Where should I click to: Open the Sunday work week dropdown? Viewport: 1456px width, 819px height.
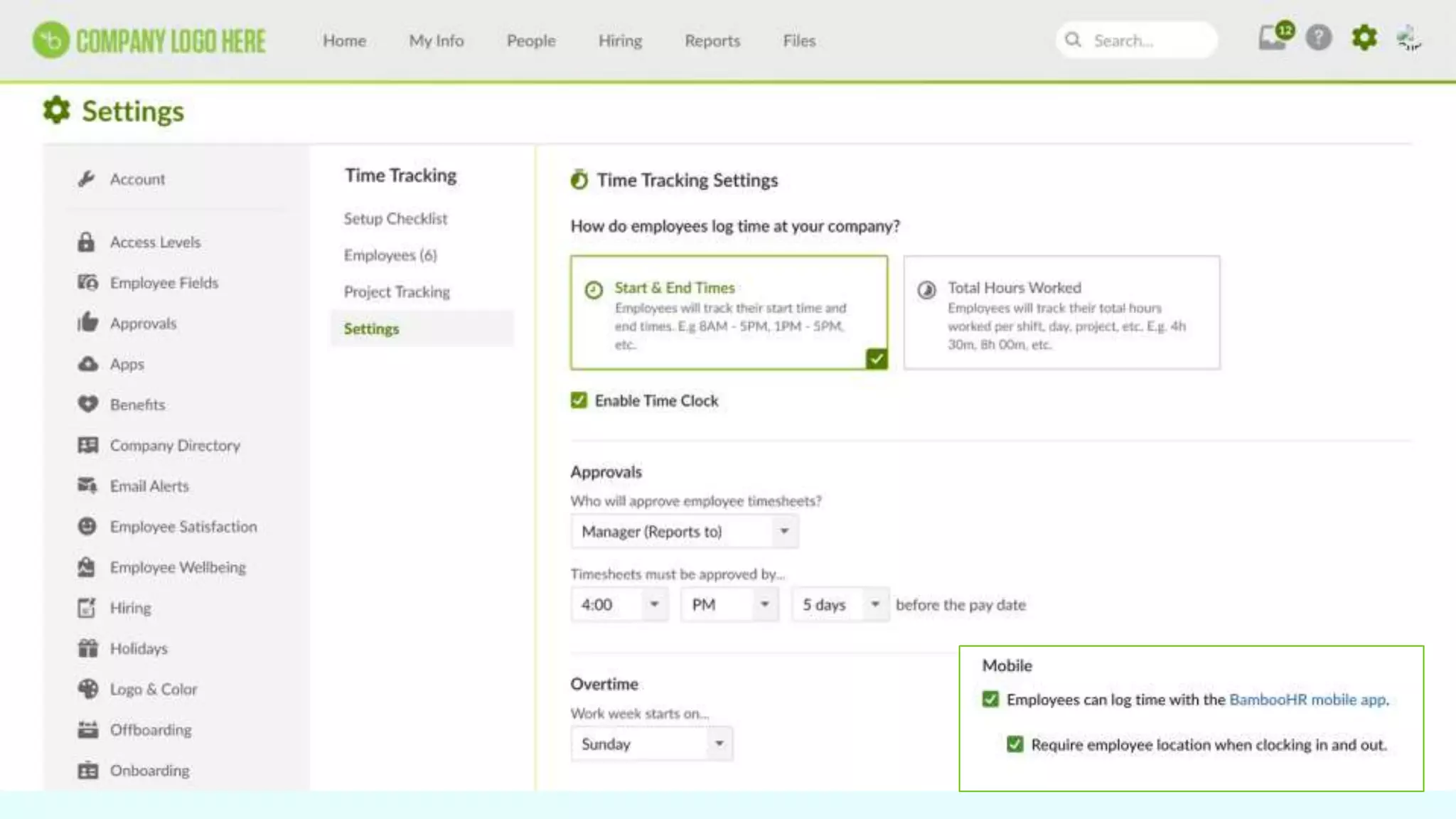tap(651, 744)
